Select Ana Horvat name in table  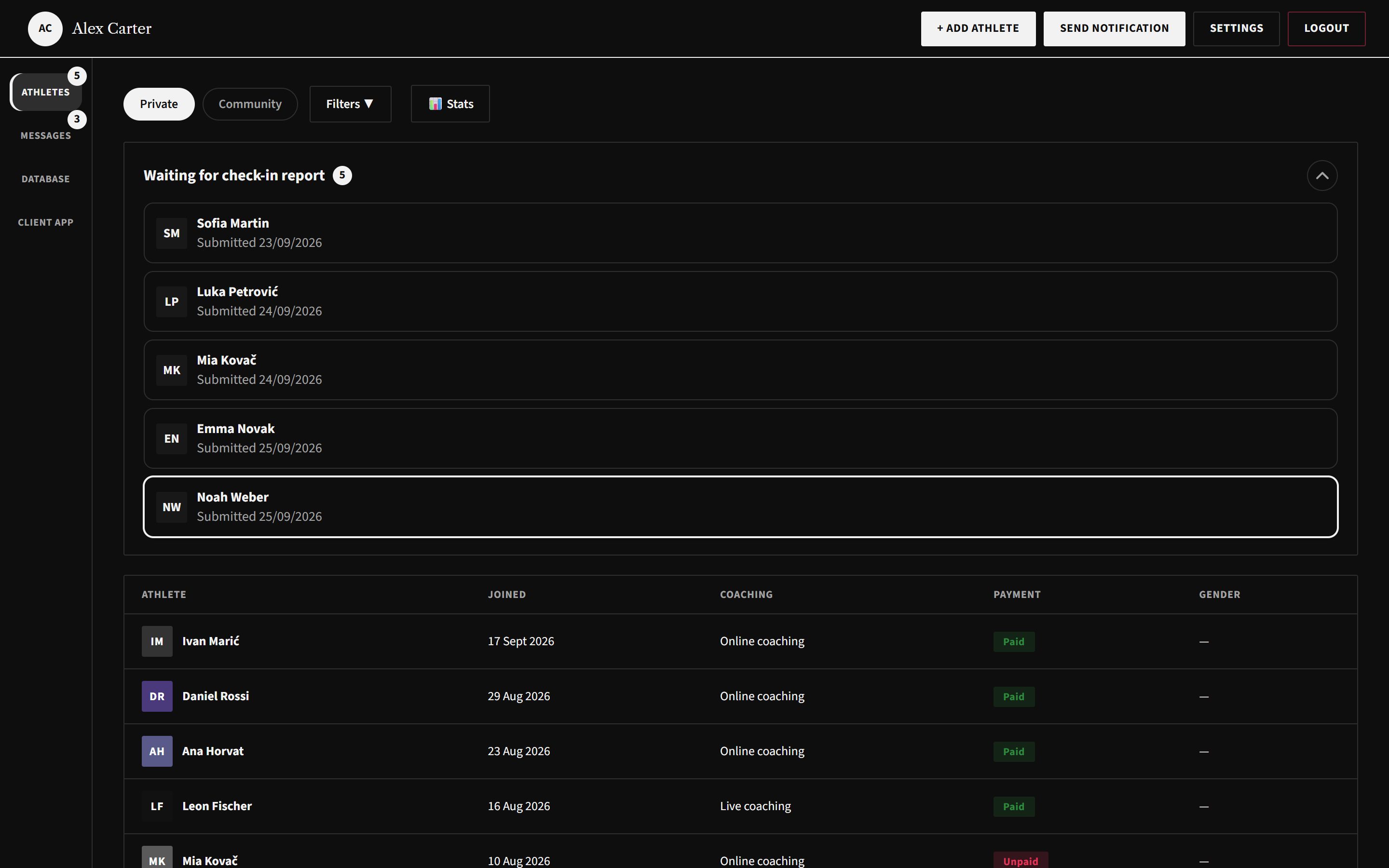click(213, 751)
